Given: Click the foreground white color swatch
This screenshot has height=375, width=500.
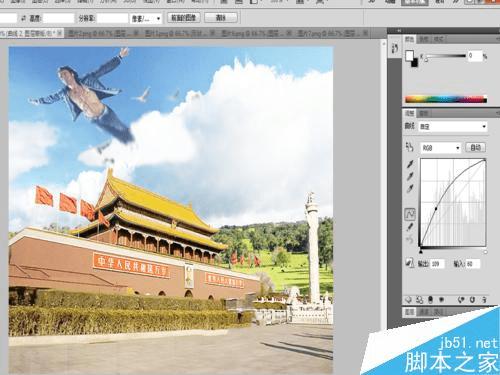Looking at the screenshot, I should coord(409,55).
